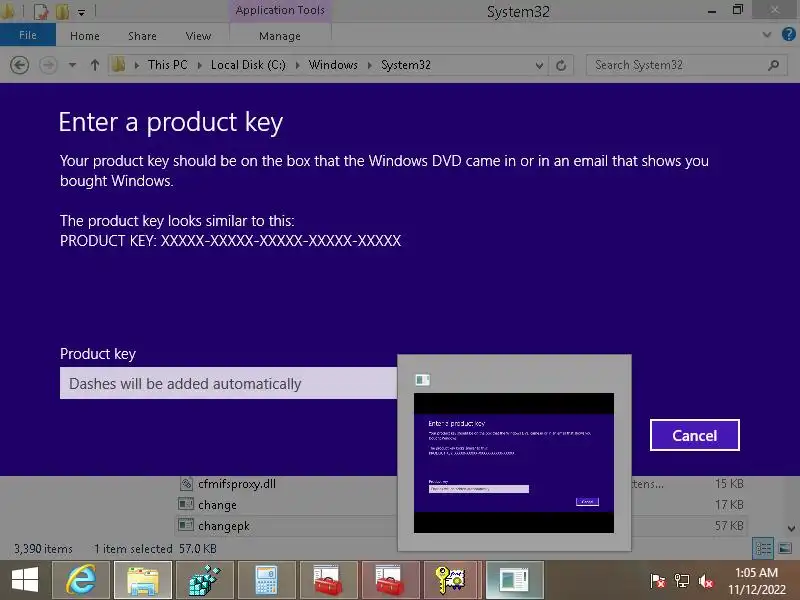
Task: Go forward in File Explorer
Action: pos(48,65)
